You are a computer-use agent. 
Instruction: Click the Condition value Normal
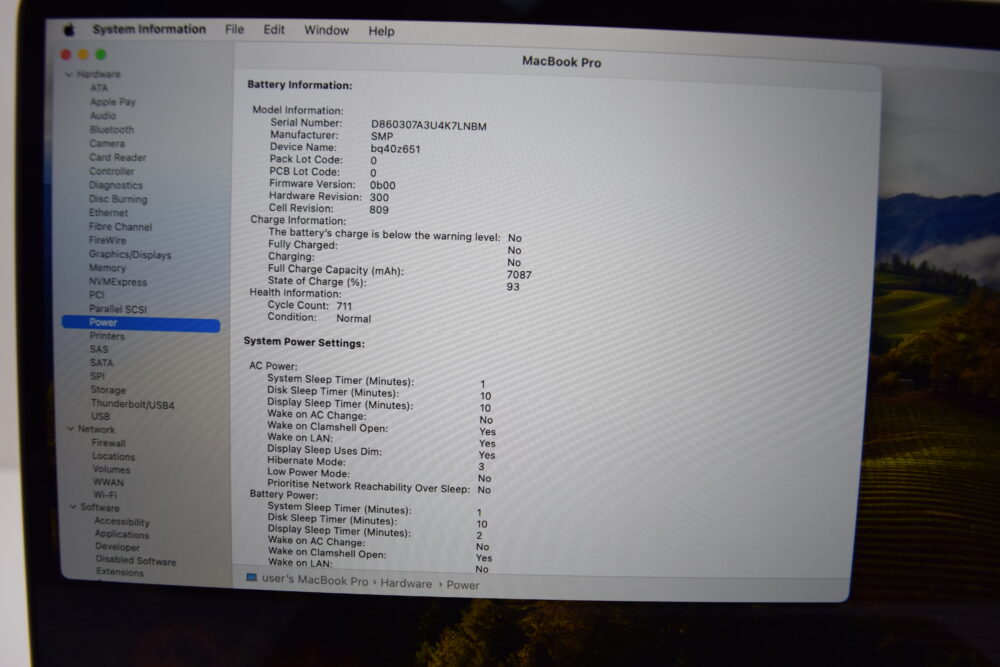[x=353, y=318]
